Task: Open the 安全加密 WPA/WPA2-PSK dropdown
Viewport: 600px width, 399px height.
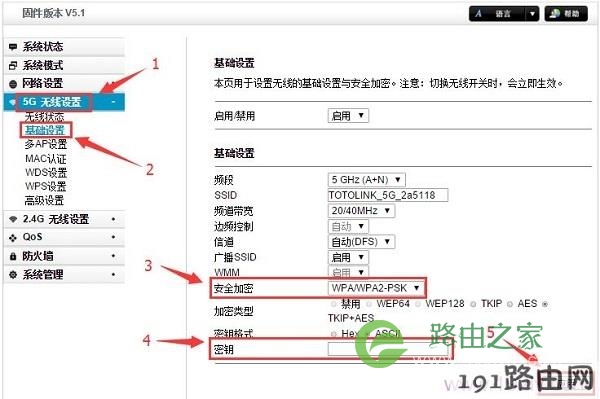Action: [376, 288]
